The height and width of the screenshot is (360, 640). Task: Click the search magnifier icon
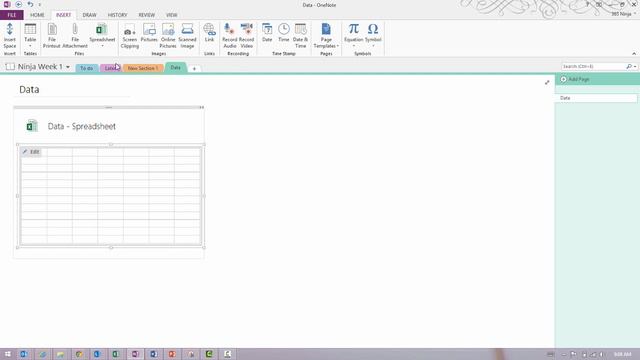pos(629,66)
